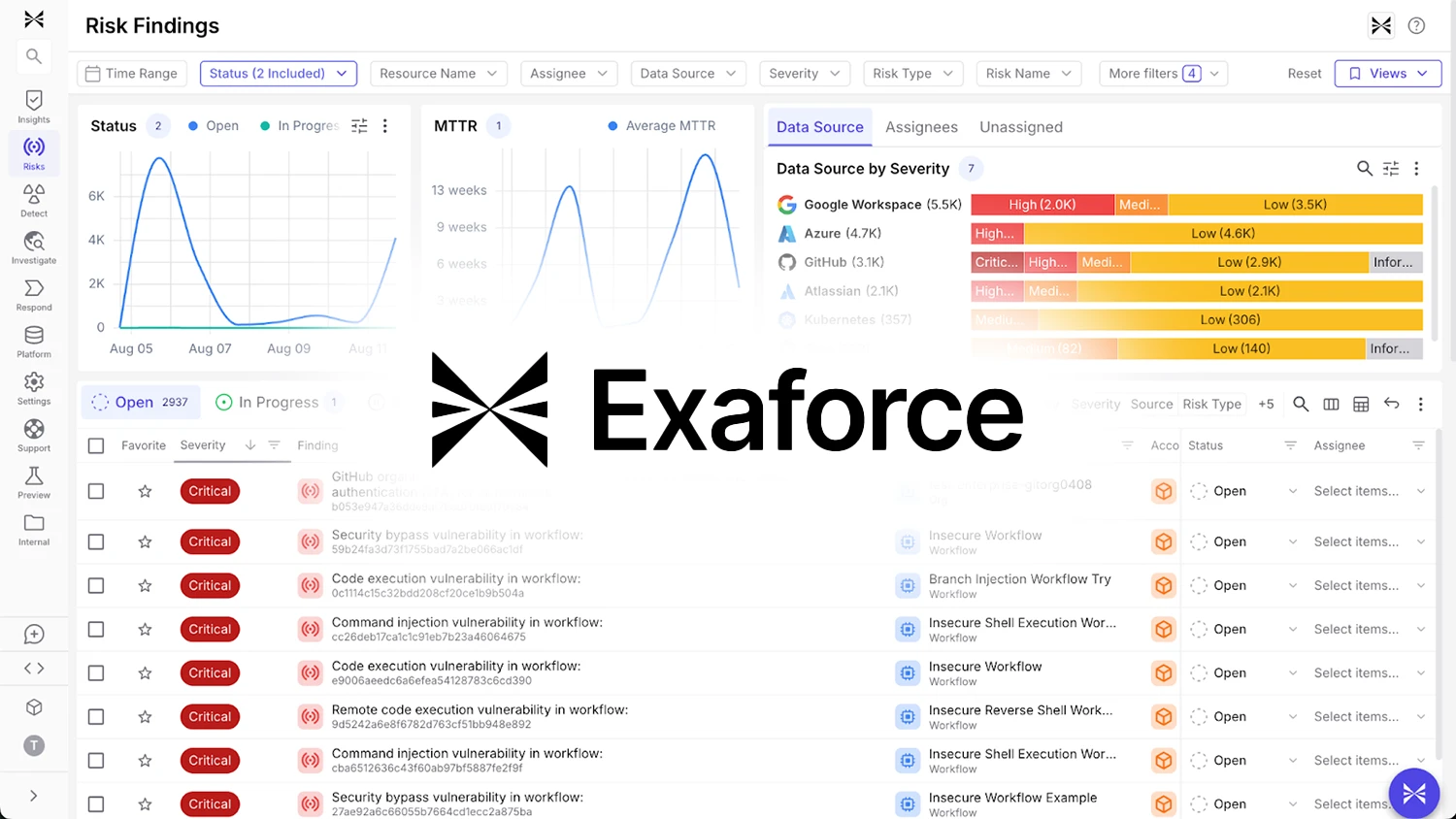Click the Reset filters link
Viewport: 1456px width, 819px height.
pos(1304,73)
